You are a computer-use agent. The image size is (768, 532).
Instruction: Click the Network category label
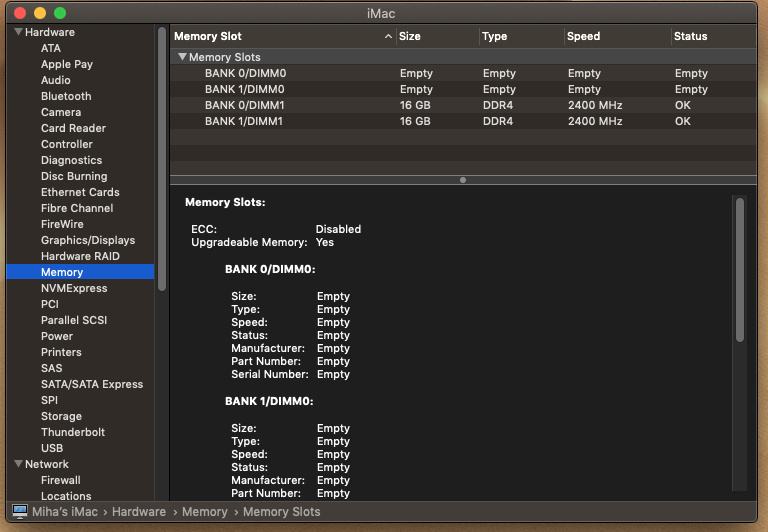(x=47, y=463)
